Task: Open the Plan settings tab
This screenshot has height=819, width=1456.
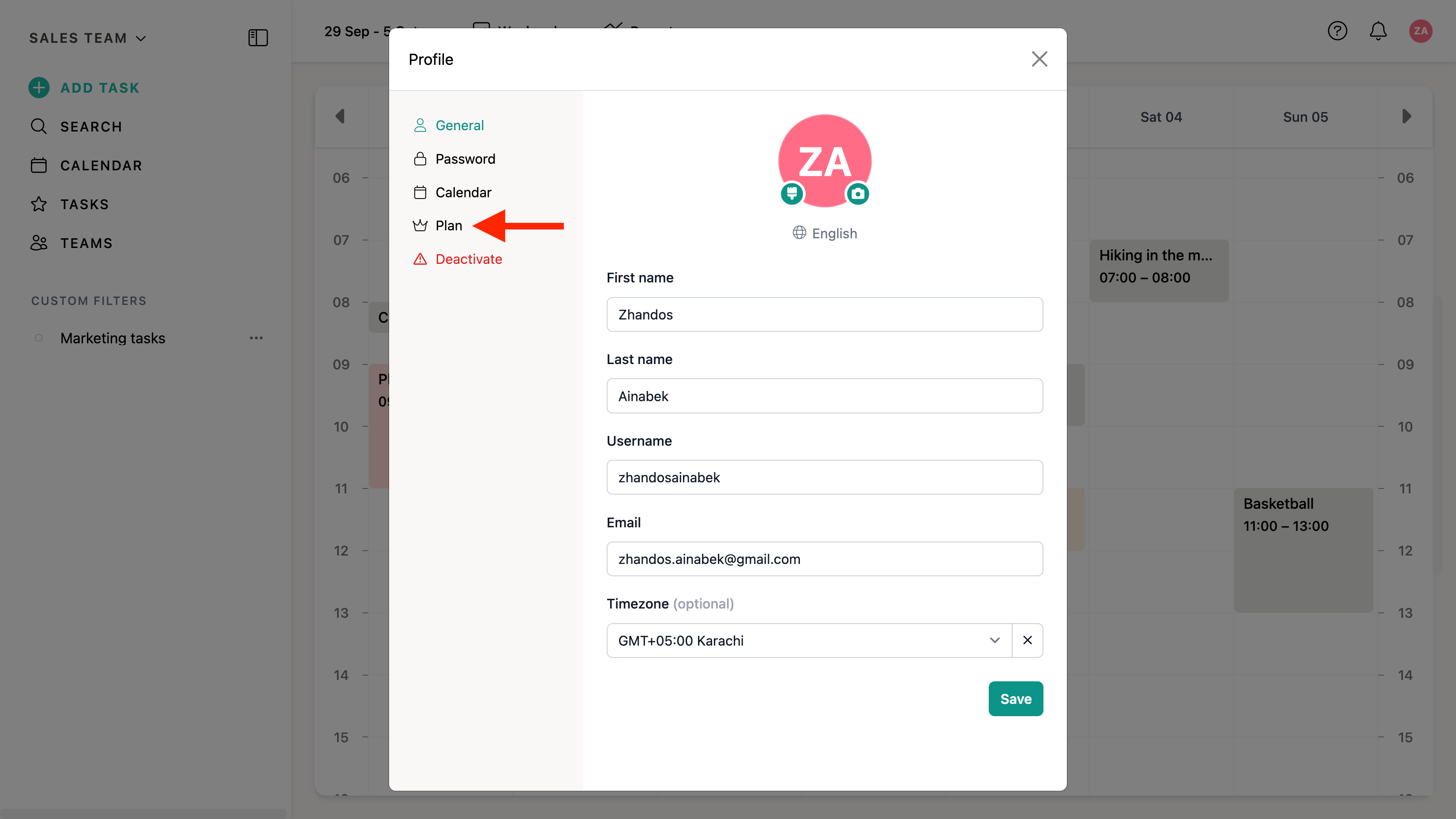Action: tap(448, 225)
